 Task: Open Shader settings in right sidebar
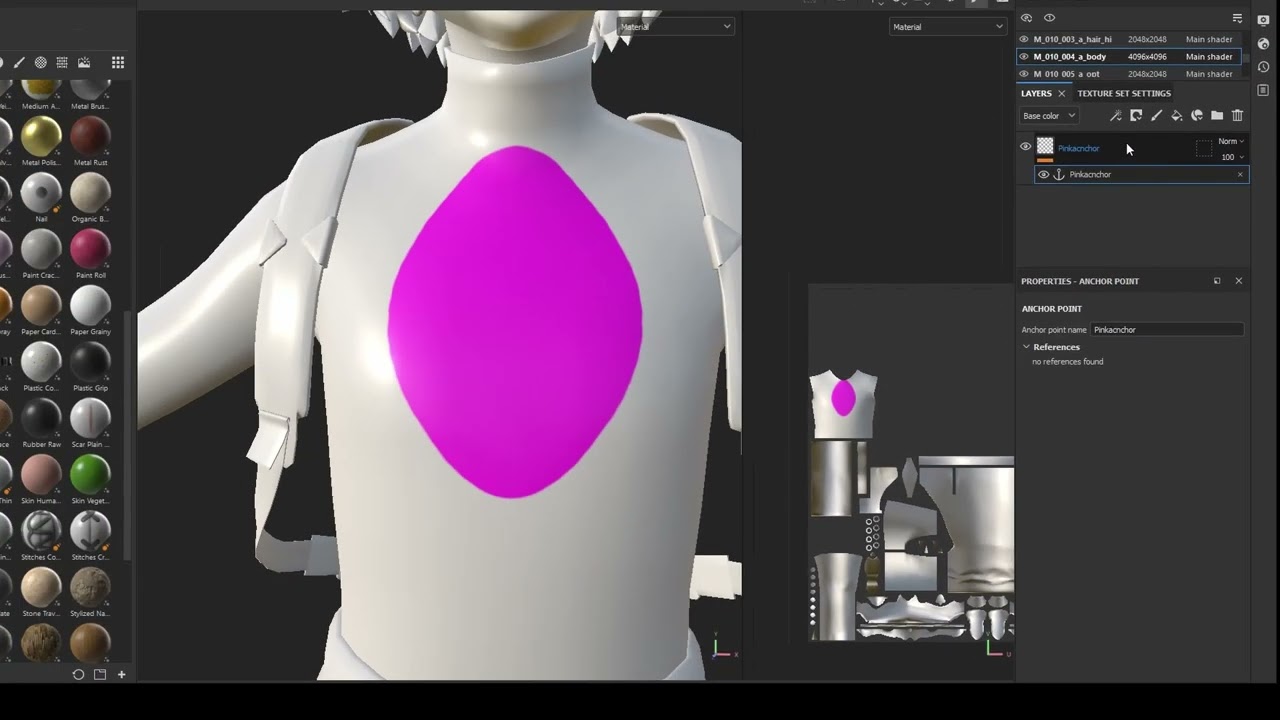click(x=1263, y=44)
